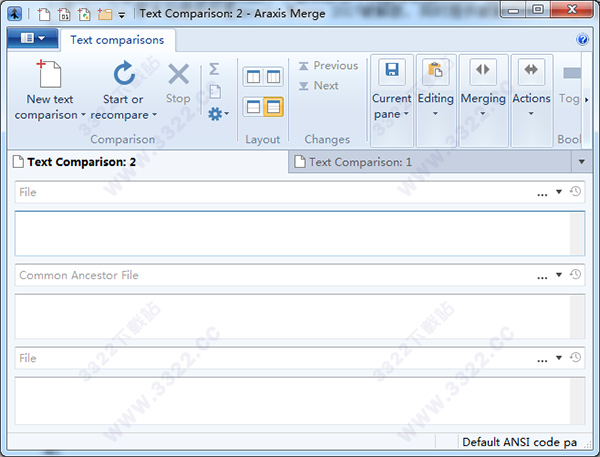This screenshot has width=600, height=457.
Task: Browse for the first File with ellipsis
Action: [542, 193]
